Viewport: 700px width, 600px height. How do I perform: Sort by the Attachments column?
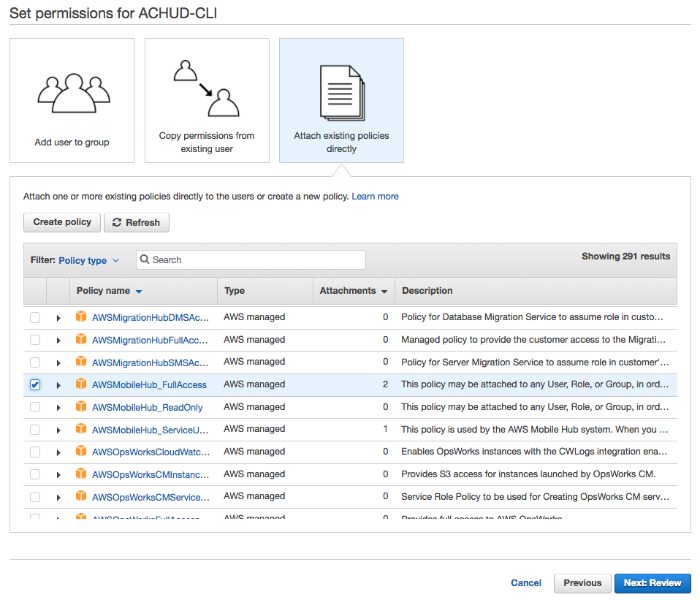tap(353, 291)
